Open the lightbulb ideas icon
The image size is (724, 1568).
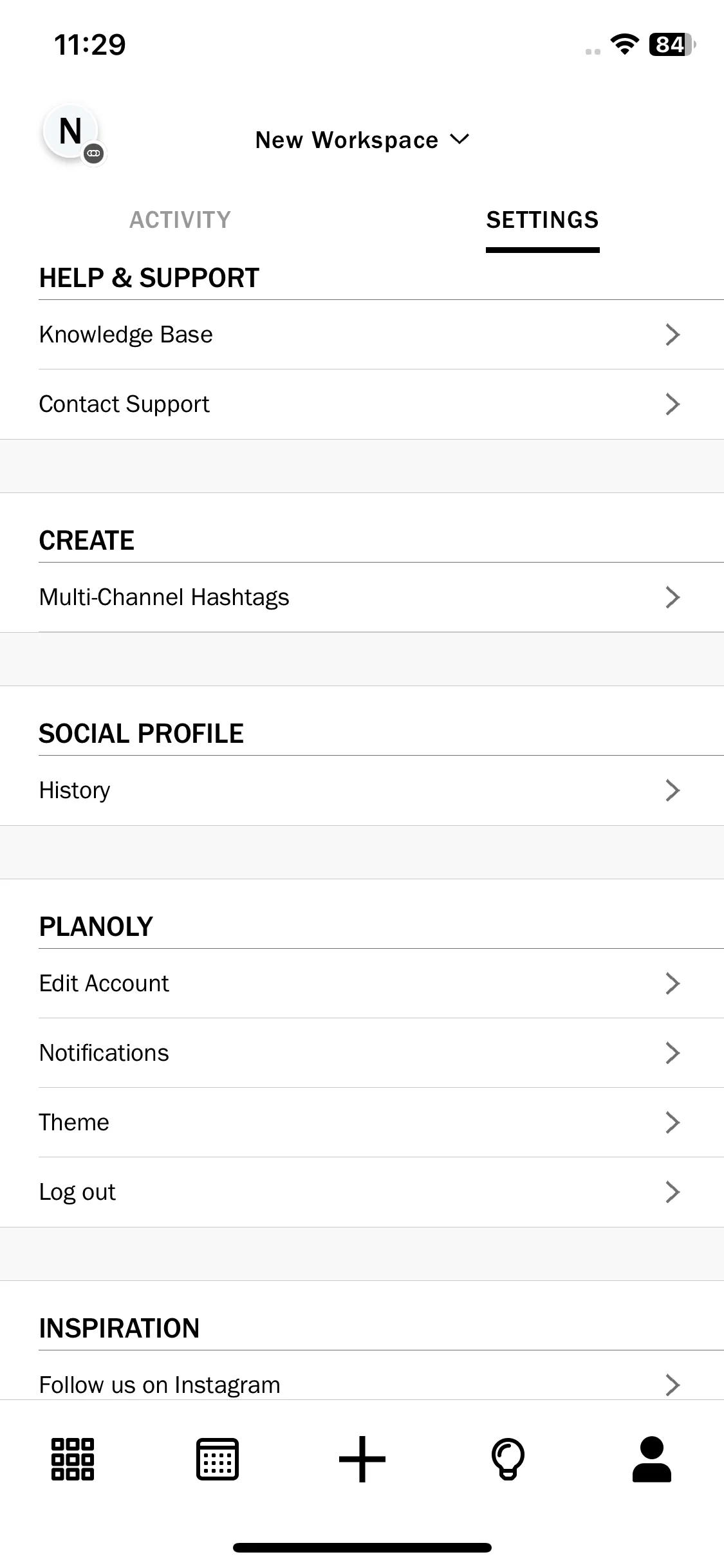tap(508, 1459)
